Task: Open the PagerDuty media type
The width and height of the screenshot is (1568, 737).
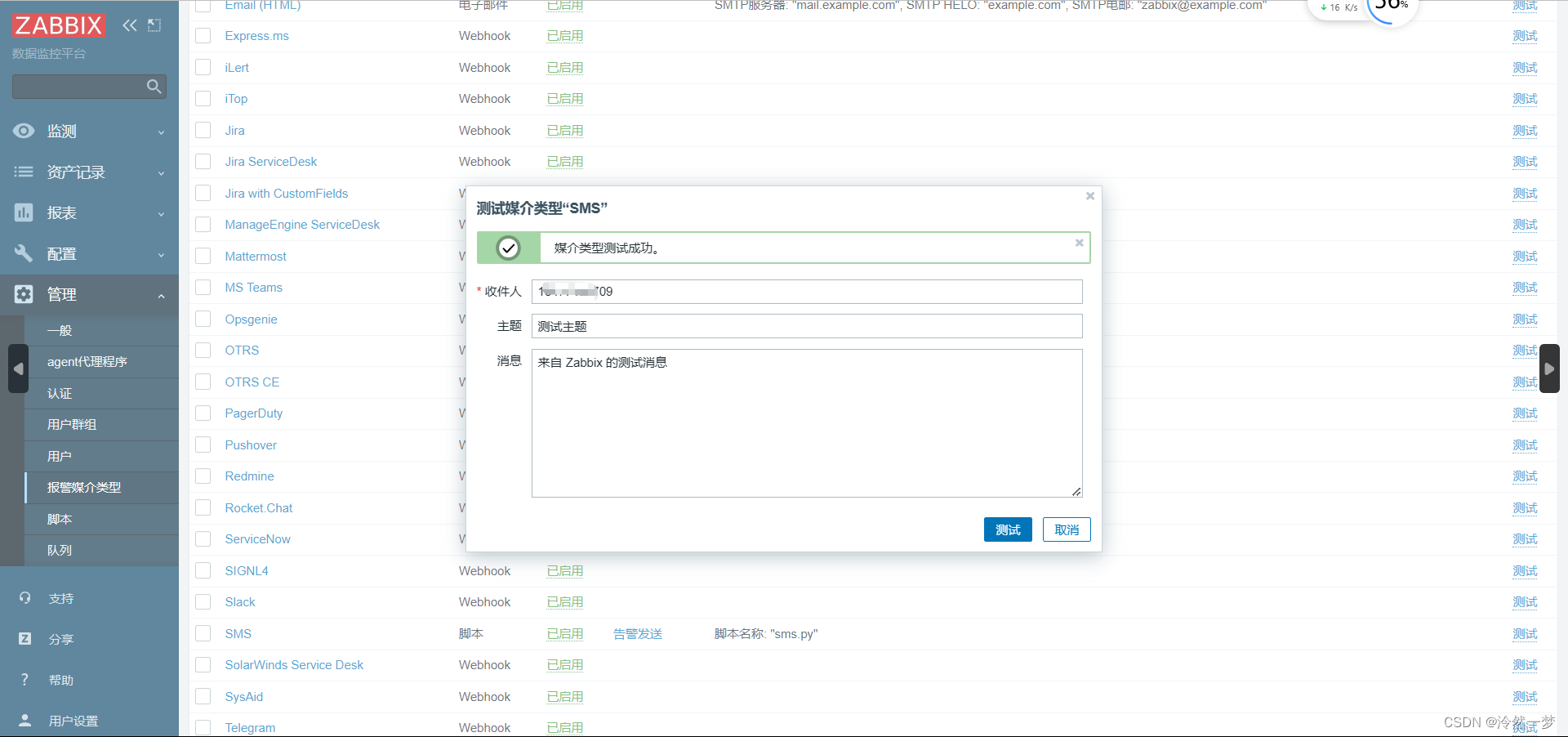Action: 254,413
